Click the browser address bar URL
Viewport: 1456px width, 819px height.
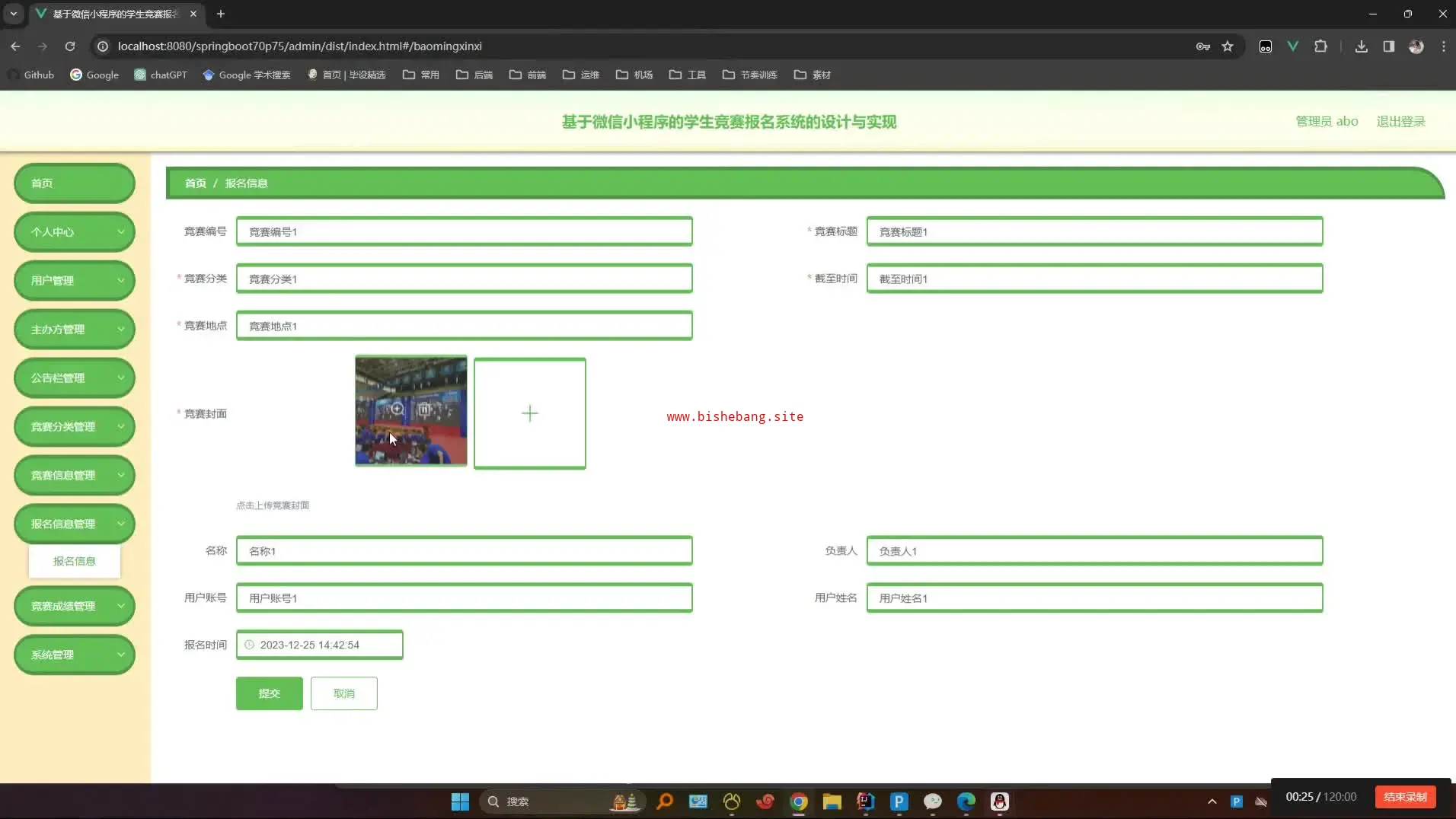coord(300,46)
